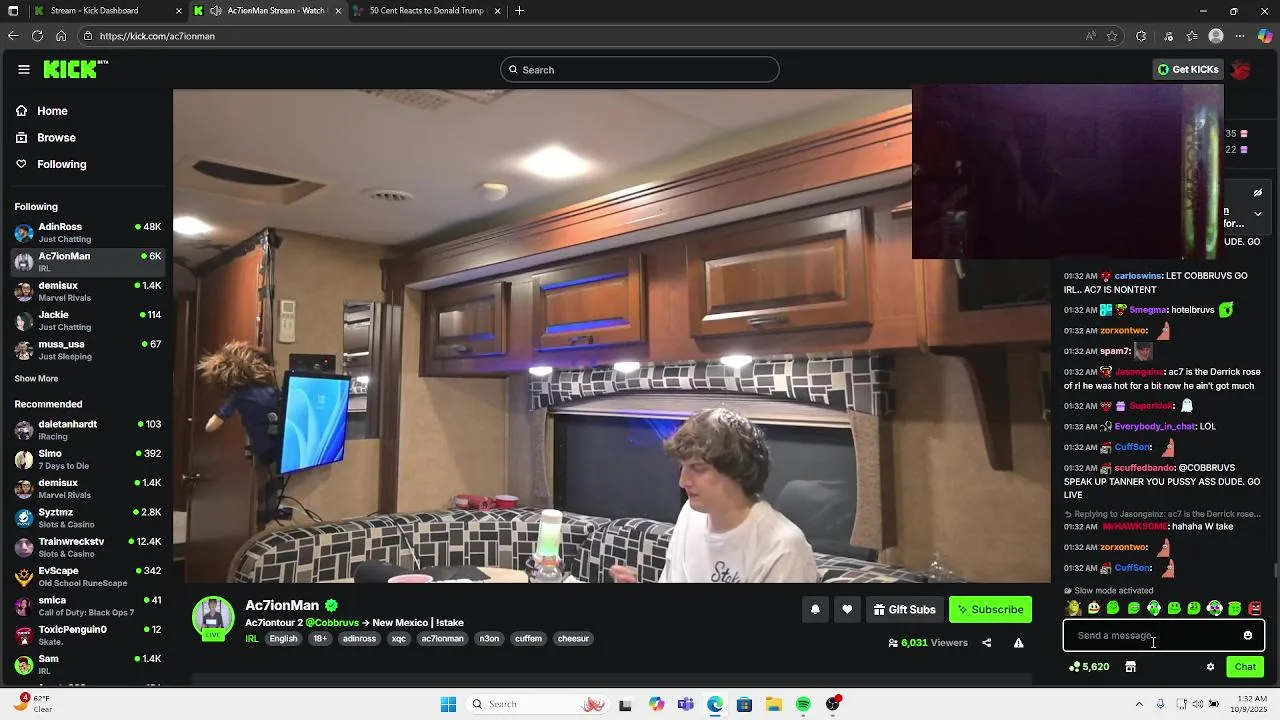Open Trainwreckstv recommended channel
Screen dimensions: 1280x720
[x=86, y=547]
